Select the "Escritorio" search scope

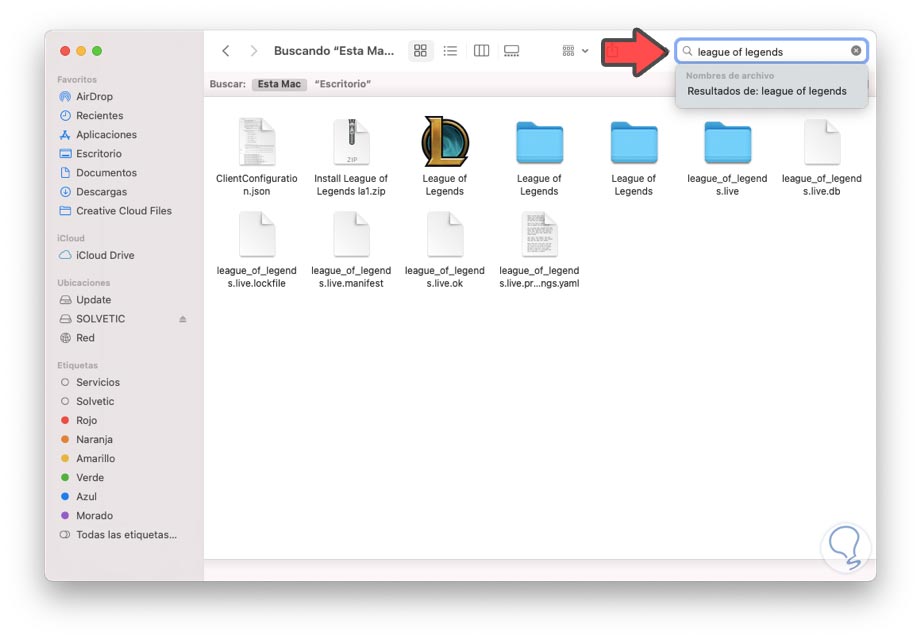[342, 84]
